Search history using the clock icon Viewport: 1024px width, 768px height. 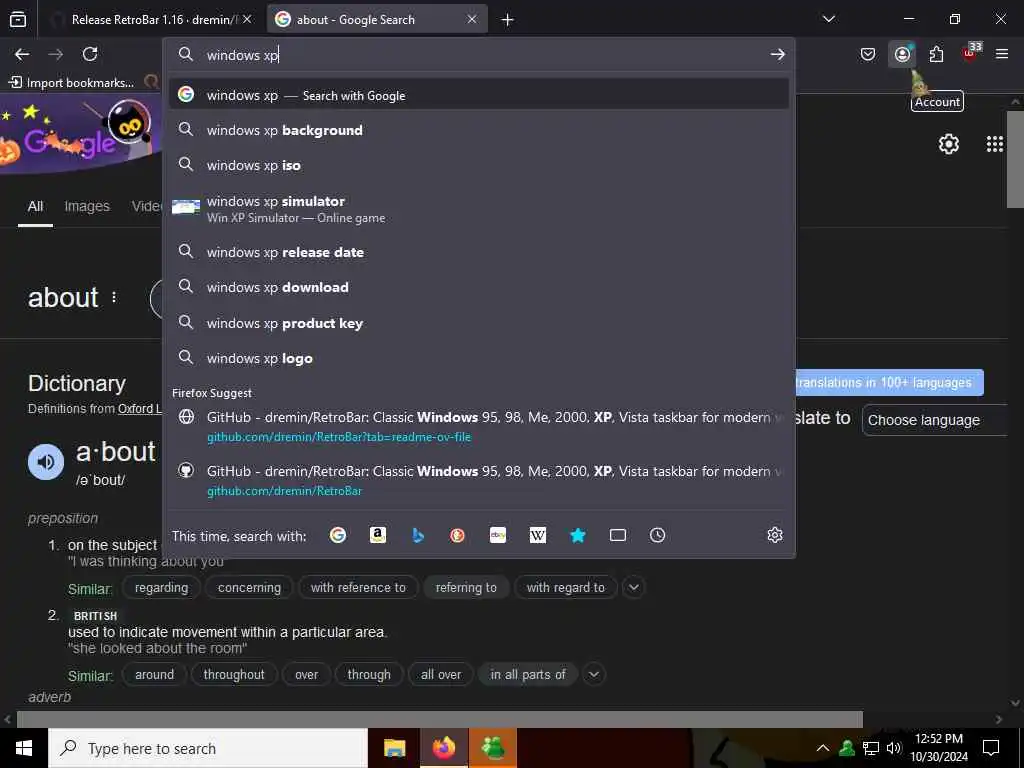click(658, 536)
